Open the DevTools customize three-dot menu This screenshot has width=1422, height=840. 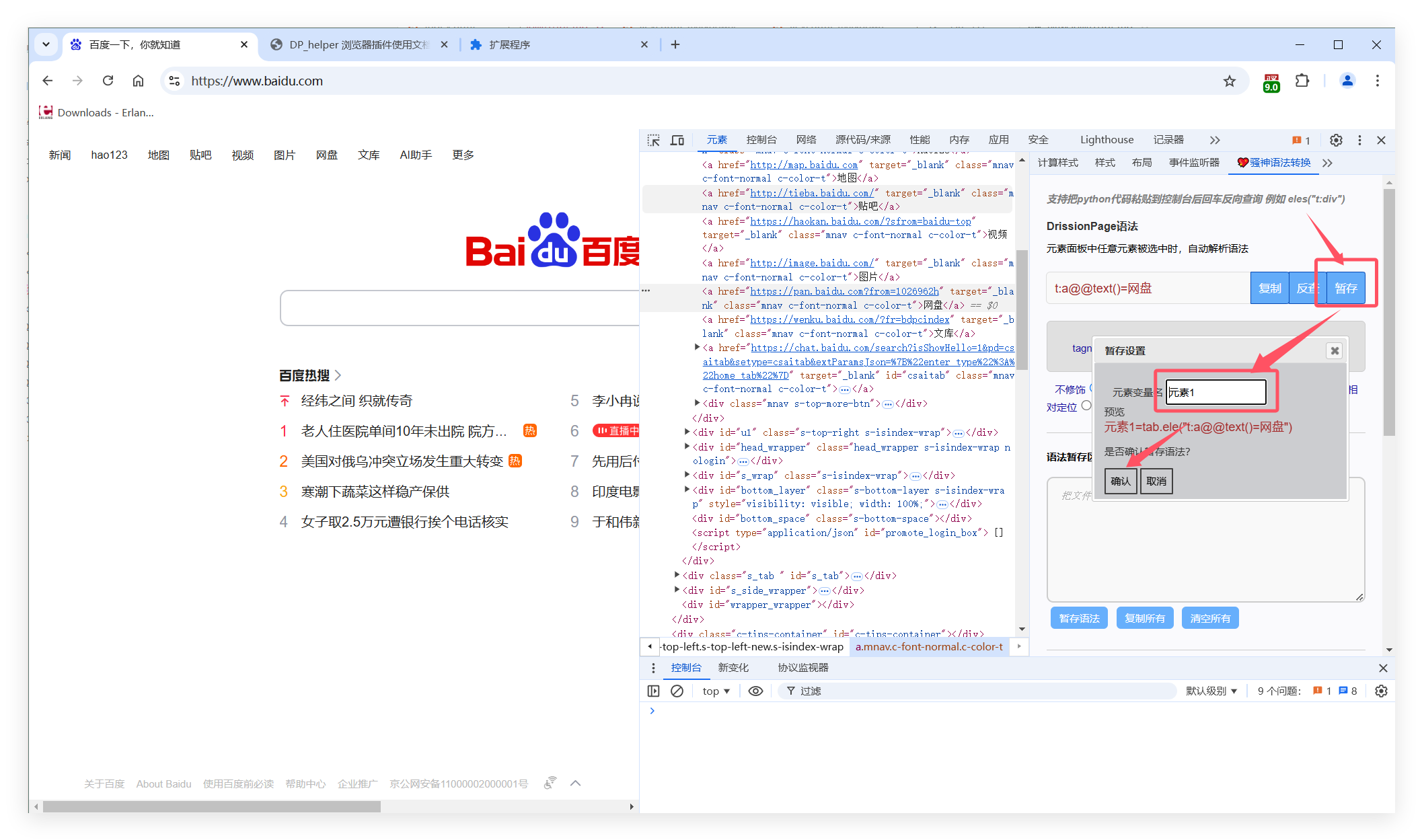pyautogui.click(x=1359, y=140)
